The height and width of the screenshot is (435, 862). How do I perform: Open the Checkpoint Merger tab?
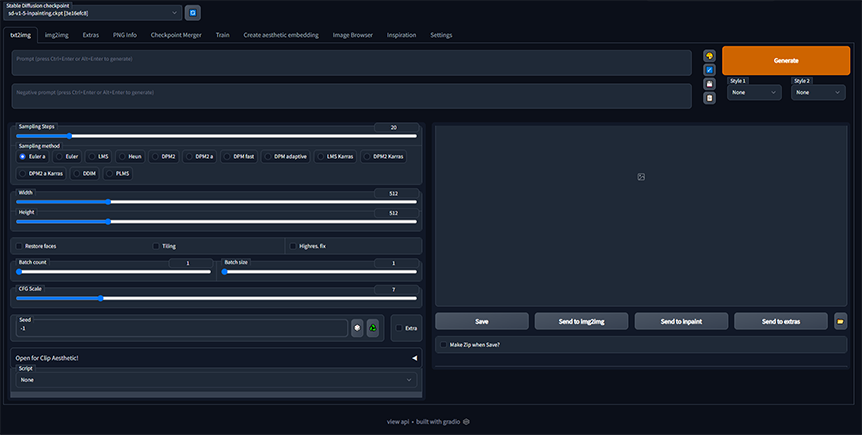point(173,35)
